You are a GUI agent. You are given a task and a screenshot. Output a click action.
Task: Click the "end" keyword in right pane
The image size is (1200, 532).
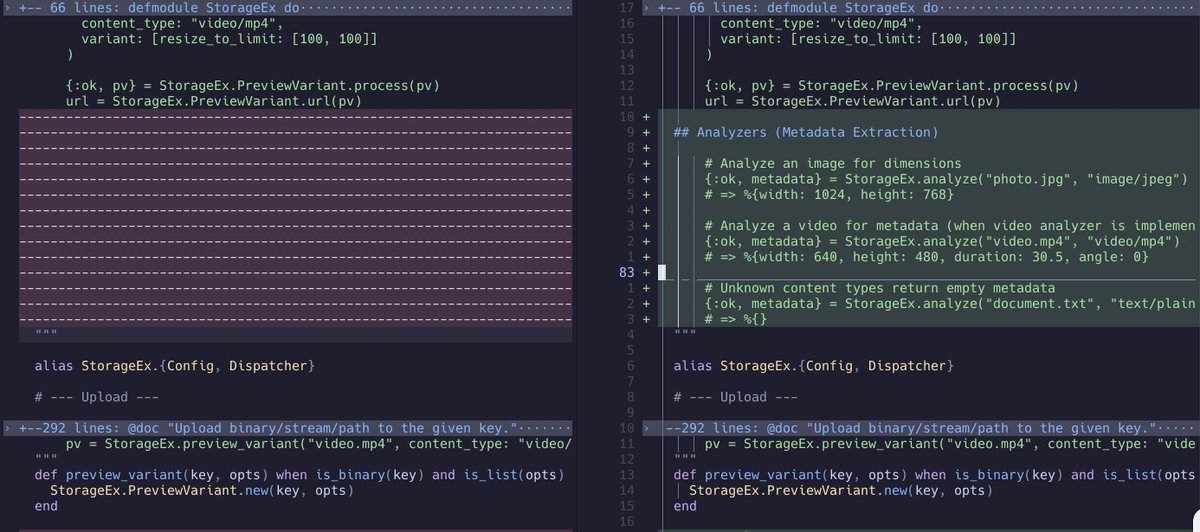click(x=686, y=506)
